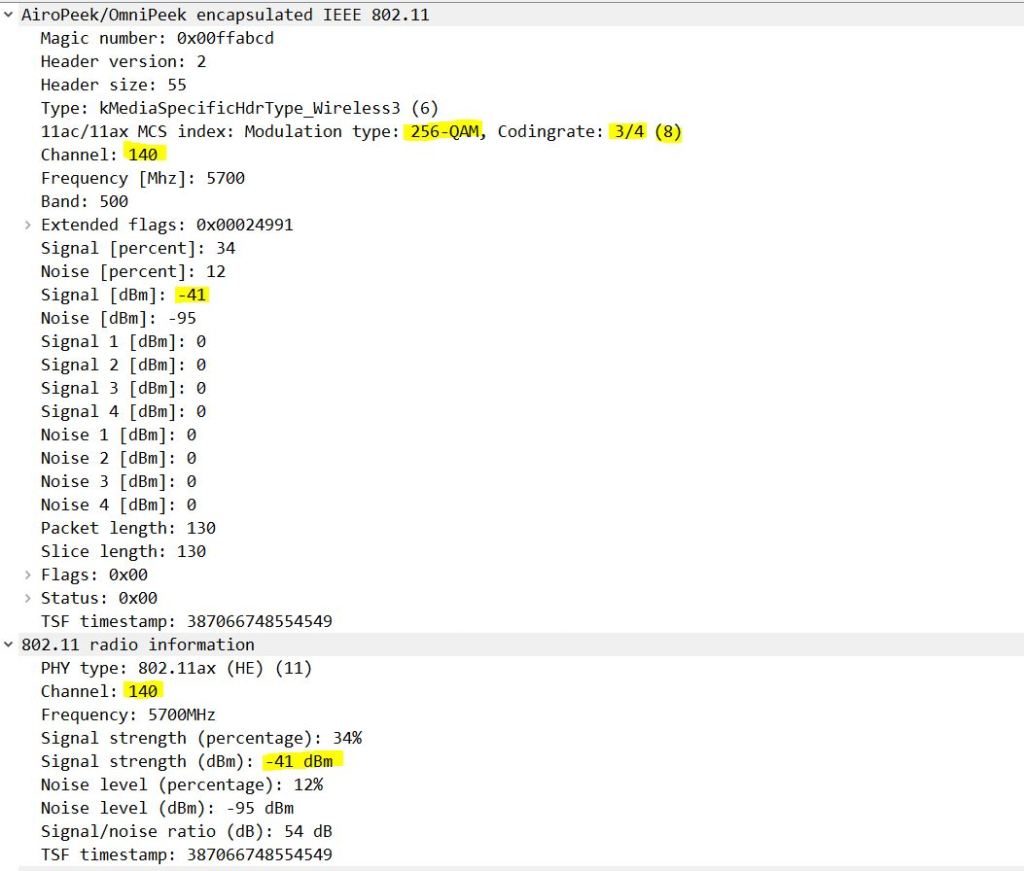Screen dimensions: 1024x871
Task: Select the Frequency [Mhz]: 5700 field
Action: point(142,178)
